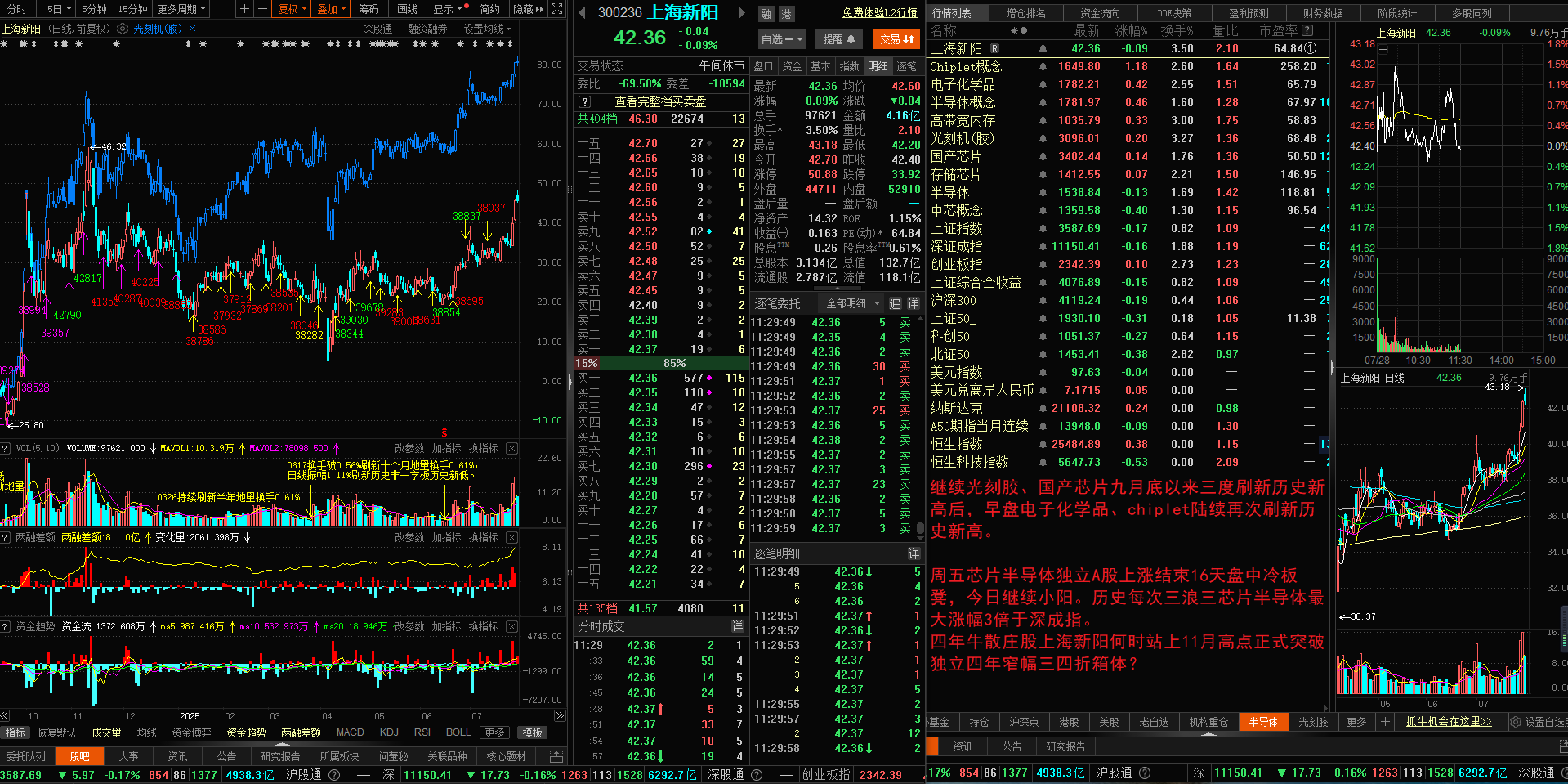This screenshot has width=1568, height=784.
Task: Close the 两融差额 indicator panel
Action: click(x=511, y=537)
